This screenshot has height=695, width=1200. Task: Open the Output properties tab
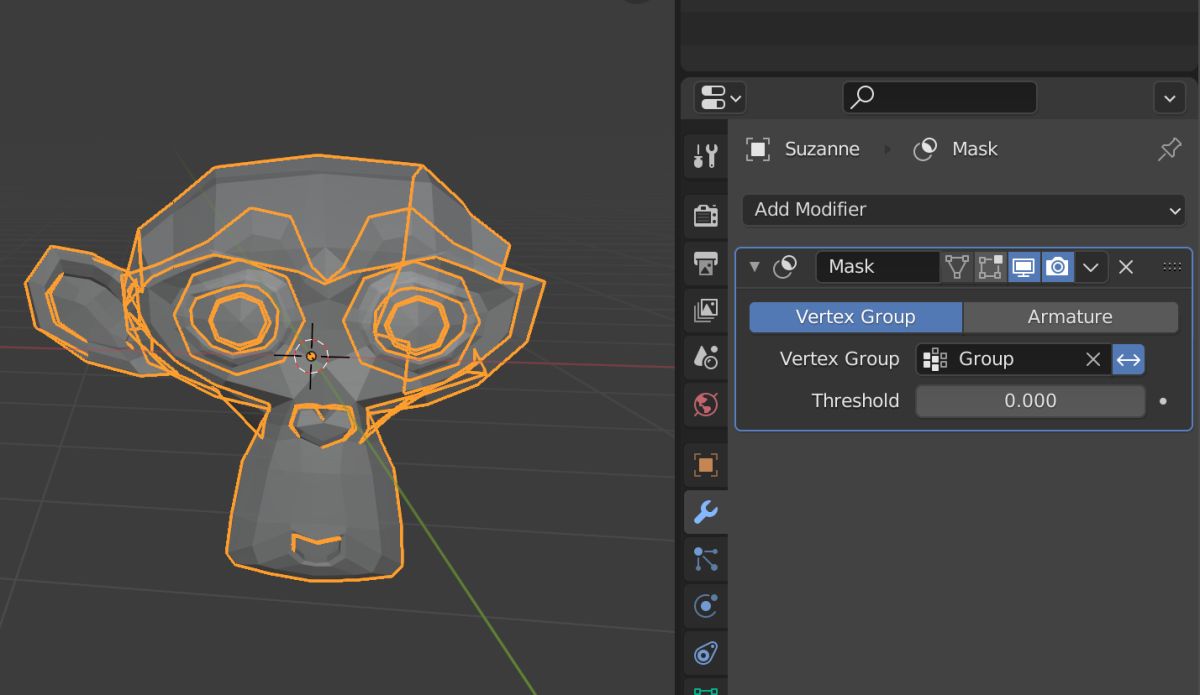coord(706,263)
